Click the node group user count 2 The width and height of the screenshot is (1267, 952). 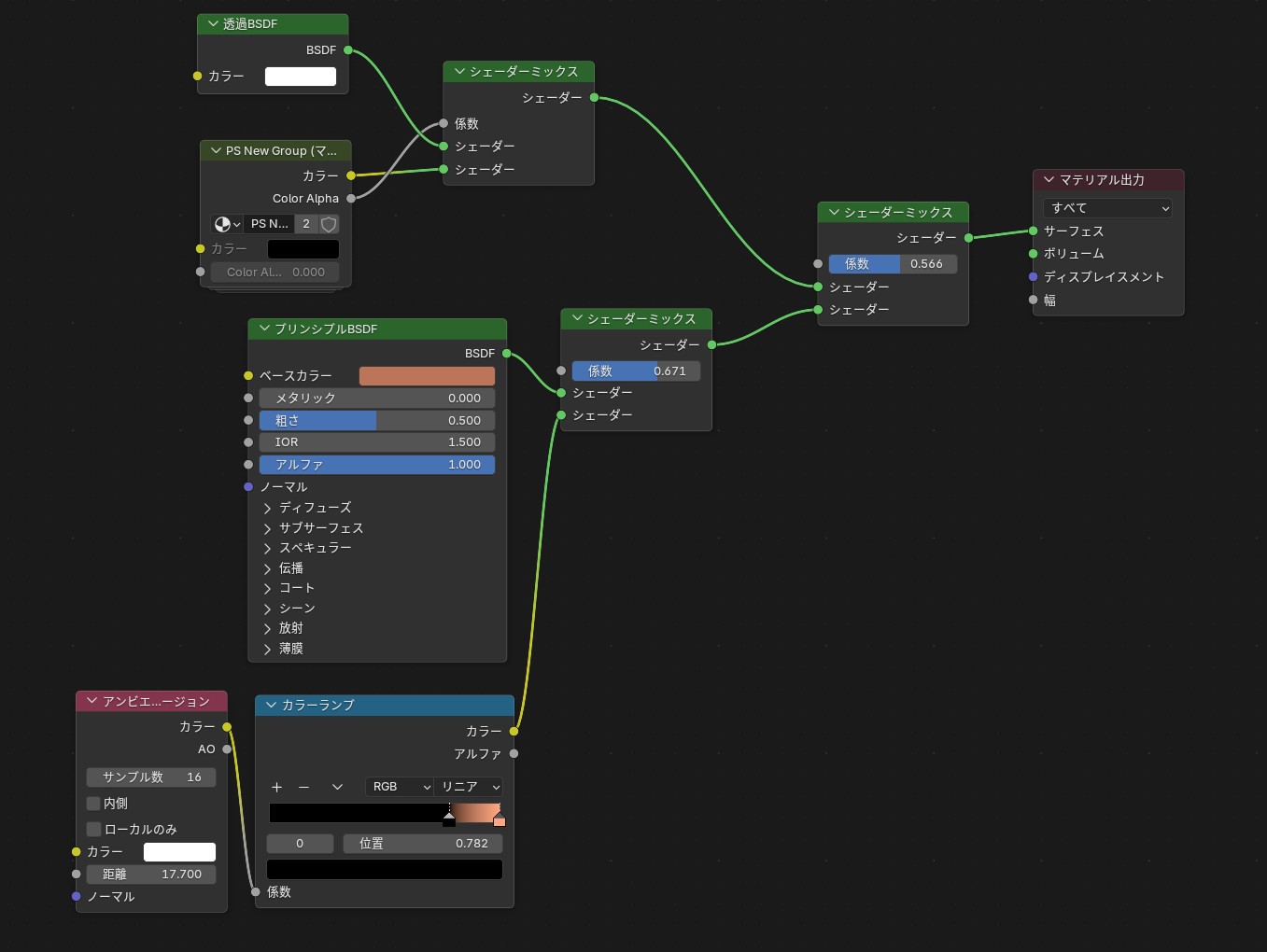[x=305, y=224]
